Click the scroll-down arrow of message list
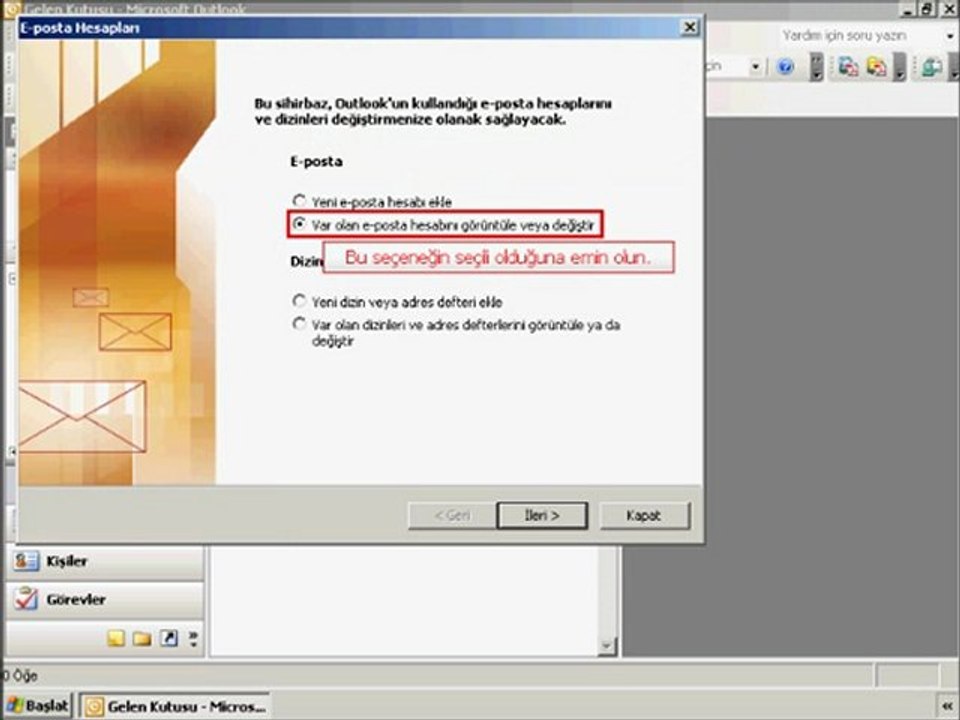 point(607,645)
